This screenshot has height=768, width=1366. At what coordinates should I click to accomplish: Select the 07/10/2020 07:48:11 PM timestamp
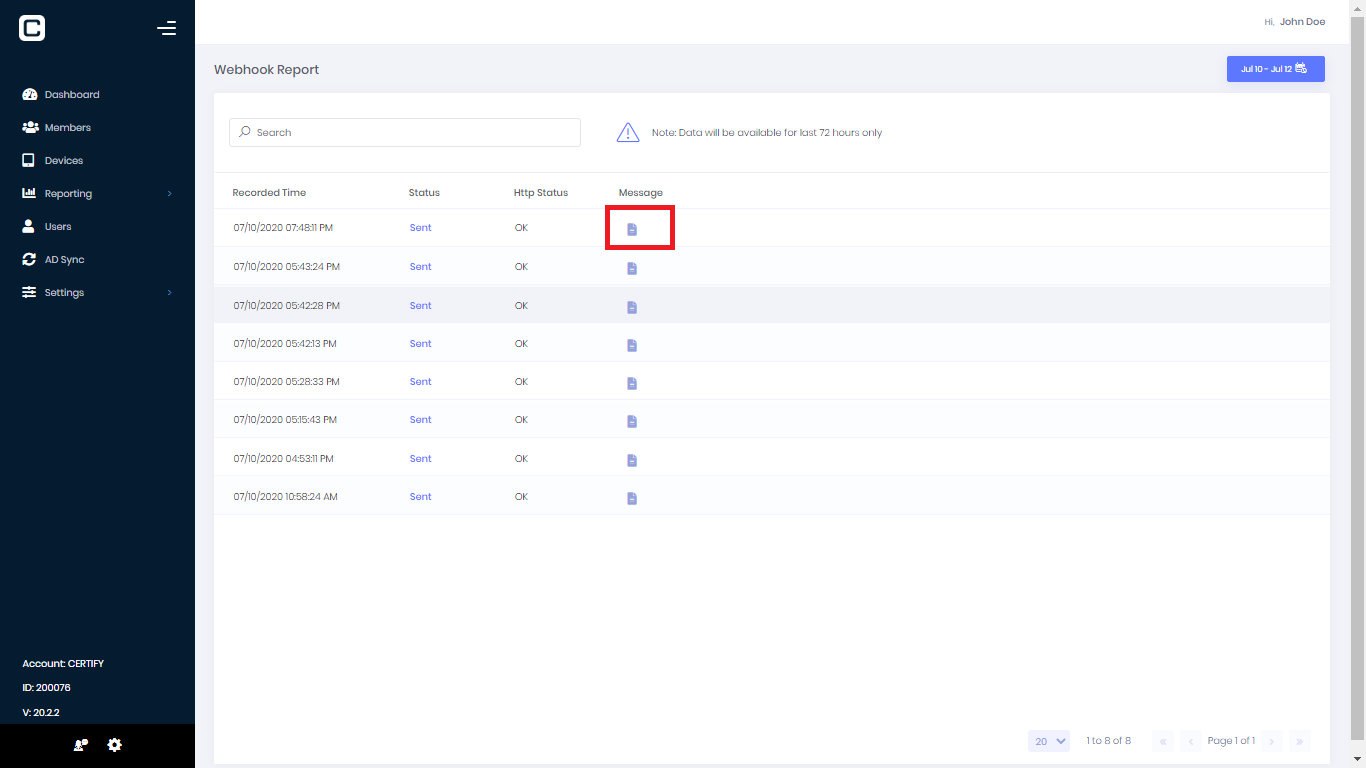click(x=283, y=228)
